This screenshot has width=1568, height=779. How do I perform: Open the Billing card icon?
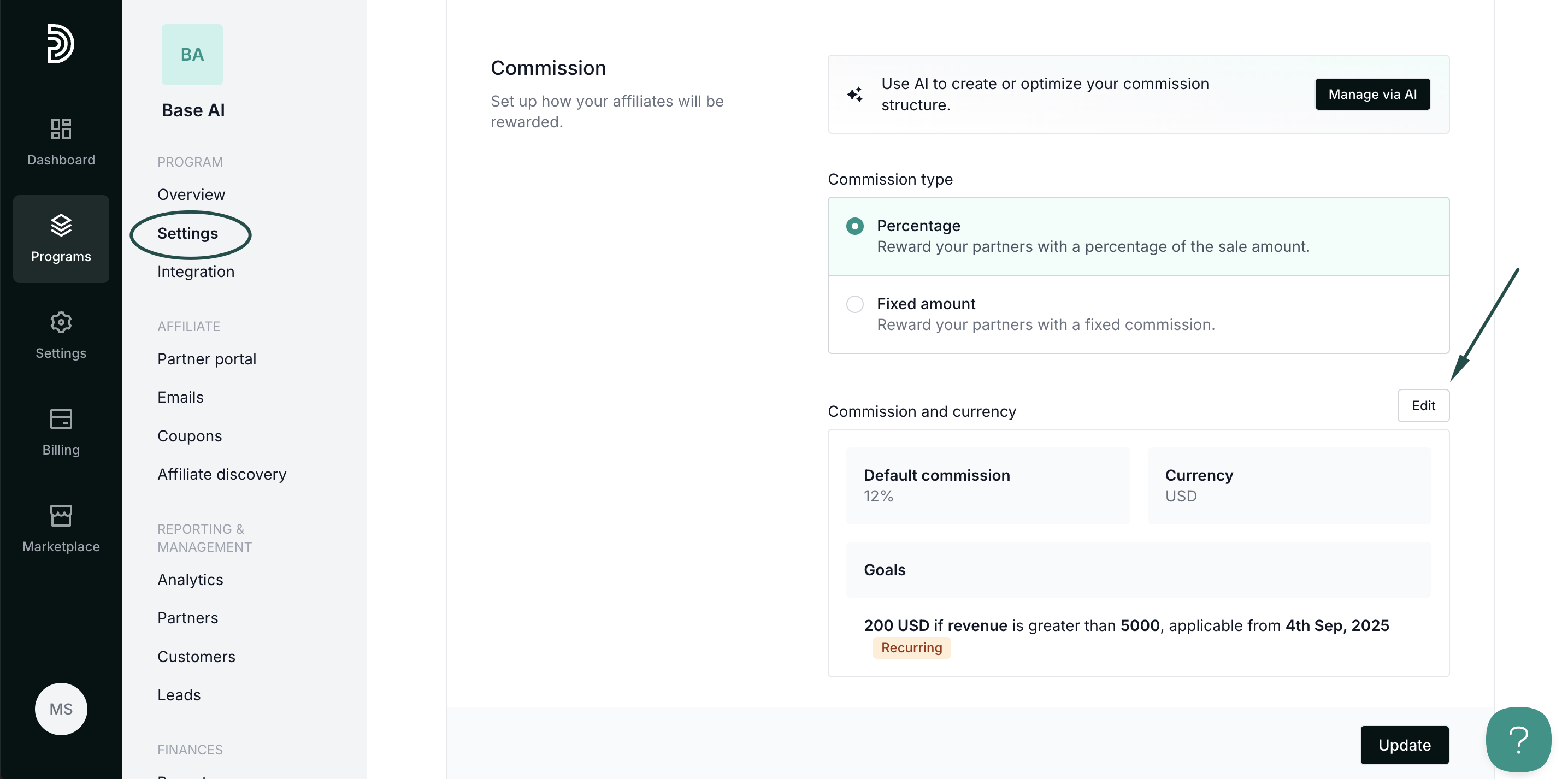pos(61,418)
